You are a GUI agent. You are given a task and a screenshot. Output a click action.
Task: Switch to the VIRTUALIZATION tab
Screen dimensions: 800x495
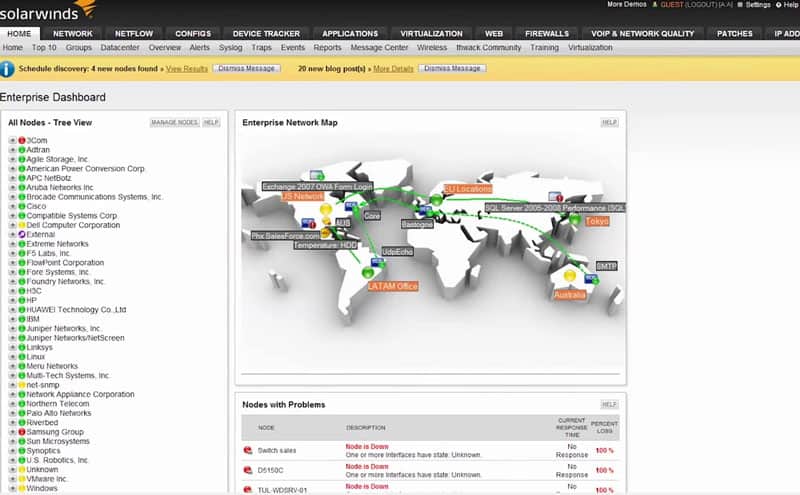click(x=431, y=34)
